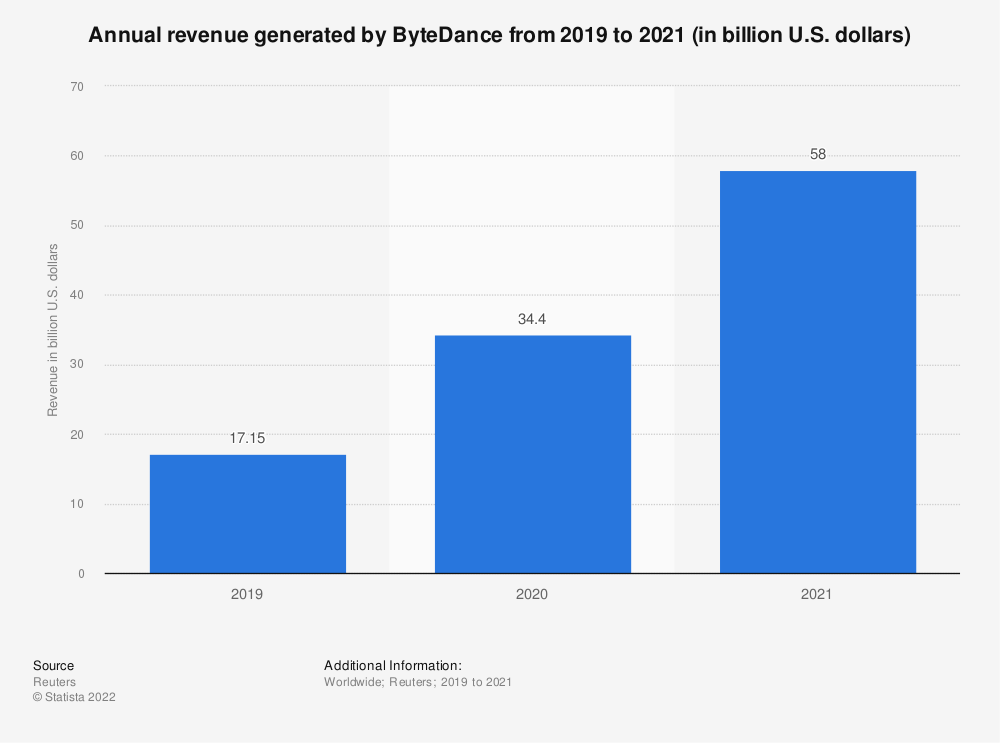
Task: Click the 60 y-axis tick label
Action: [77, 156]
